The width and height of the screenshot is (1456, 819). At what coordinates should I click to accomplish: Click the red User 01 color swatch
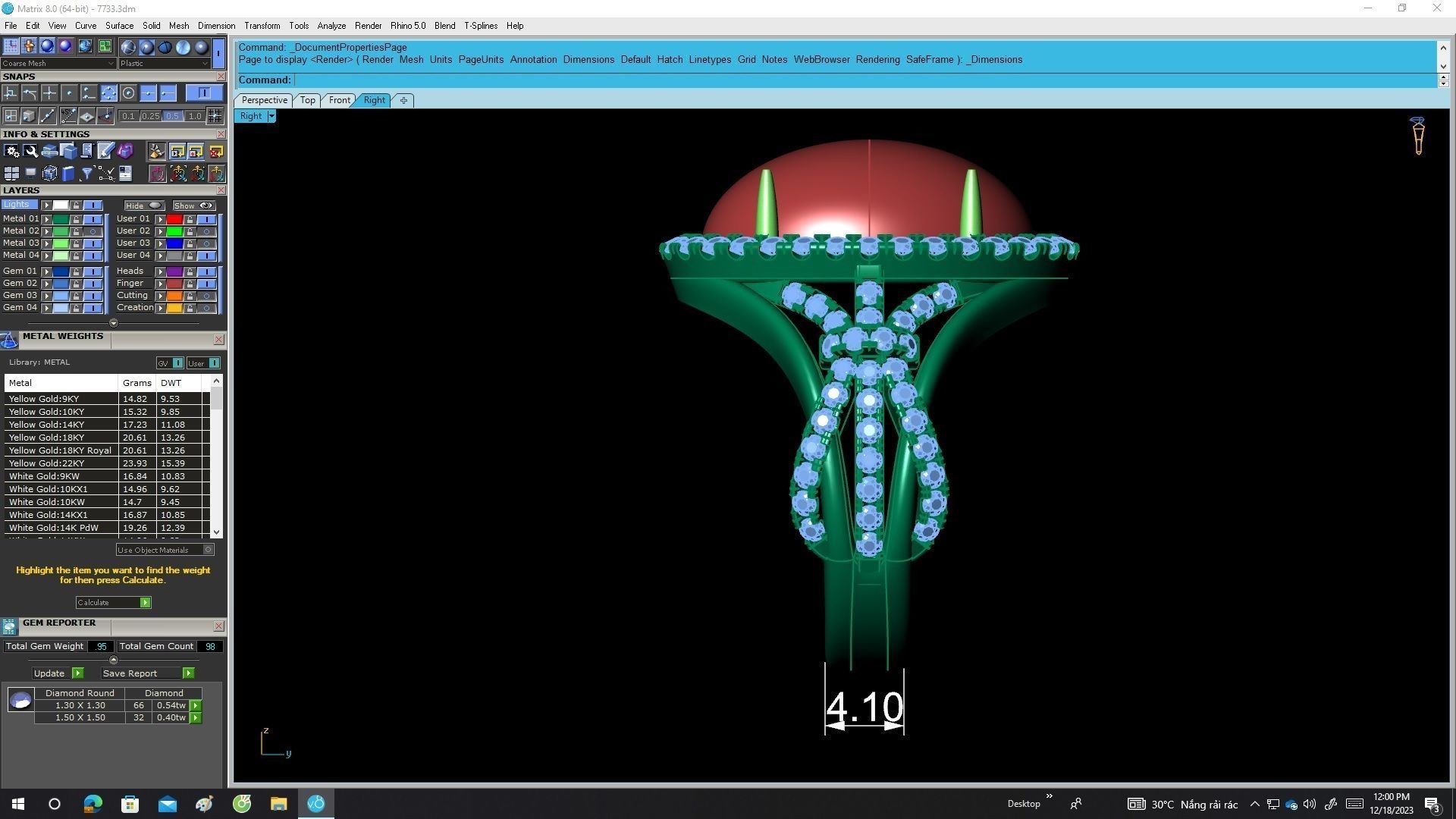coord(174,219)
